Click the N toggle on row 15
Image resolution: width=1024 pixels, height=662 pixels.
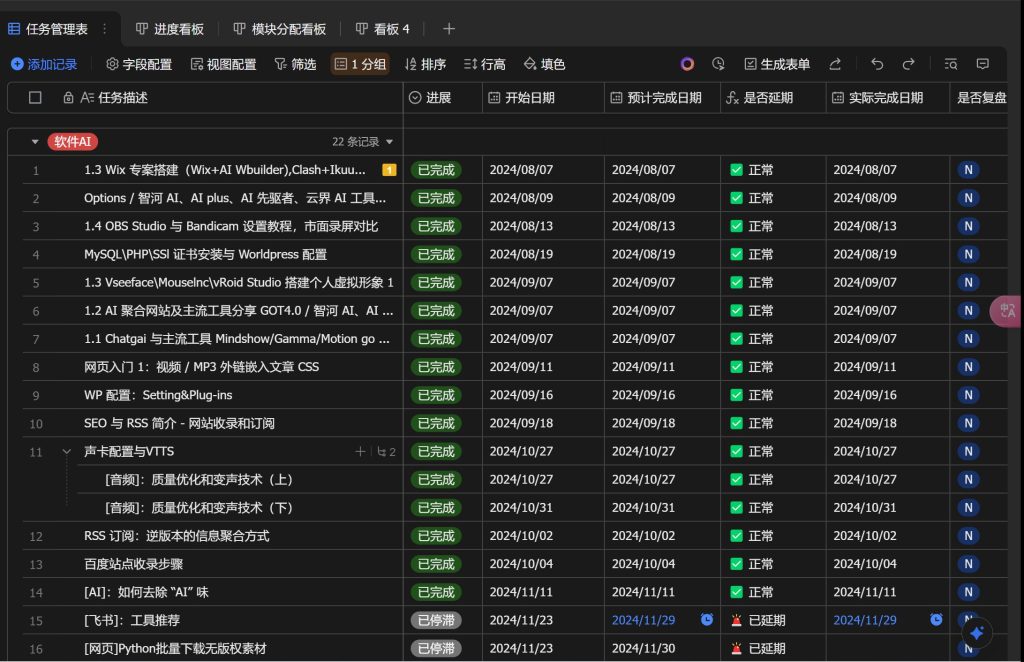(967, 620)
